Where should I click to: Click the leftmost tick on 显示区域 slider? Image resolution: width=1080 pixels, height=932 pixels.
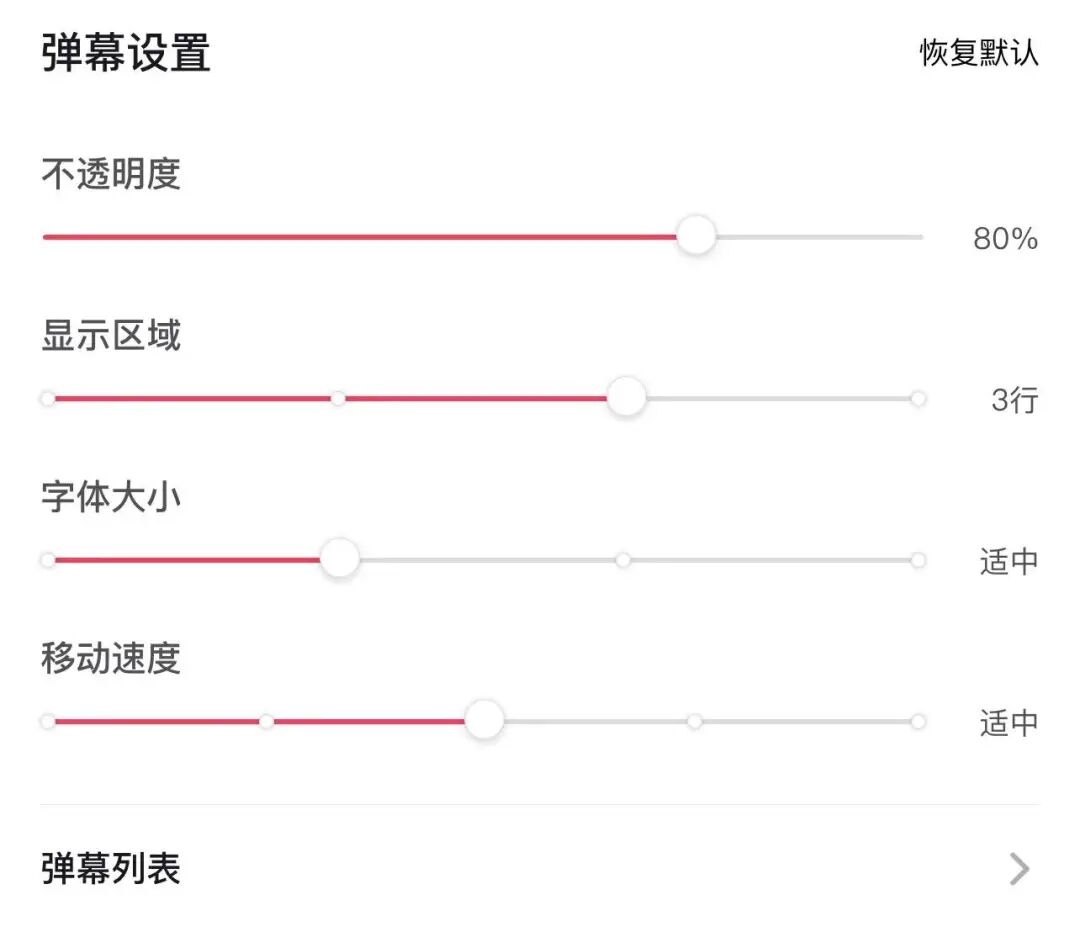pyautogui.click(x=46, y=397)
